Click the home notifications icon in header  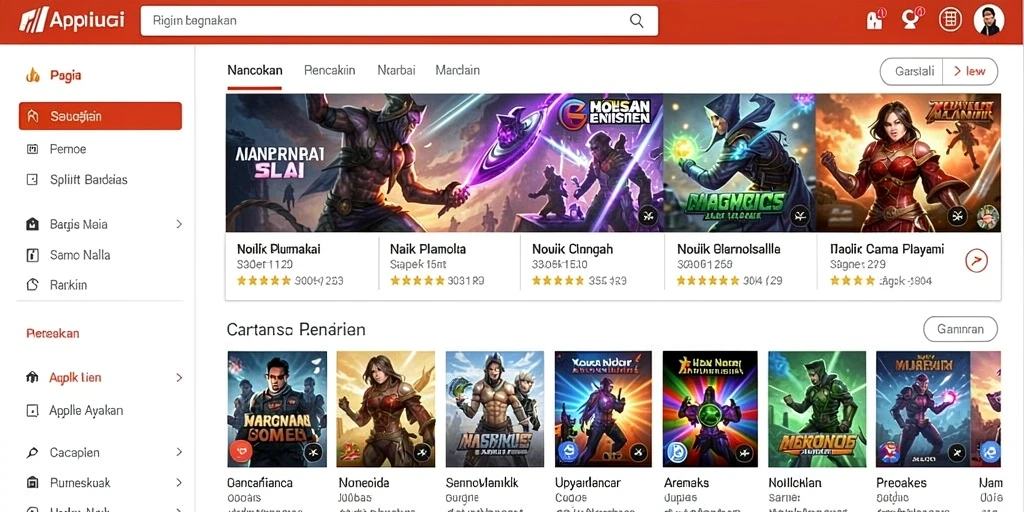[x=875, y=20]
